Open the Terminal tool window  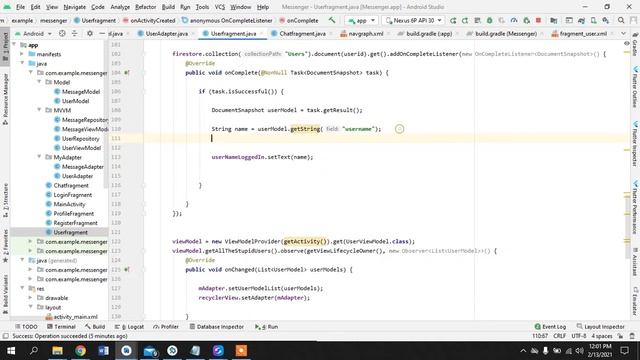61,327
